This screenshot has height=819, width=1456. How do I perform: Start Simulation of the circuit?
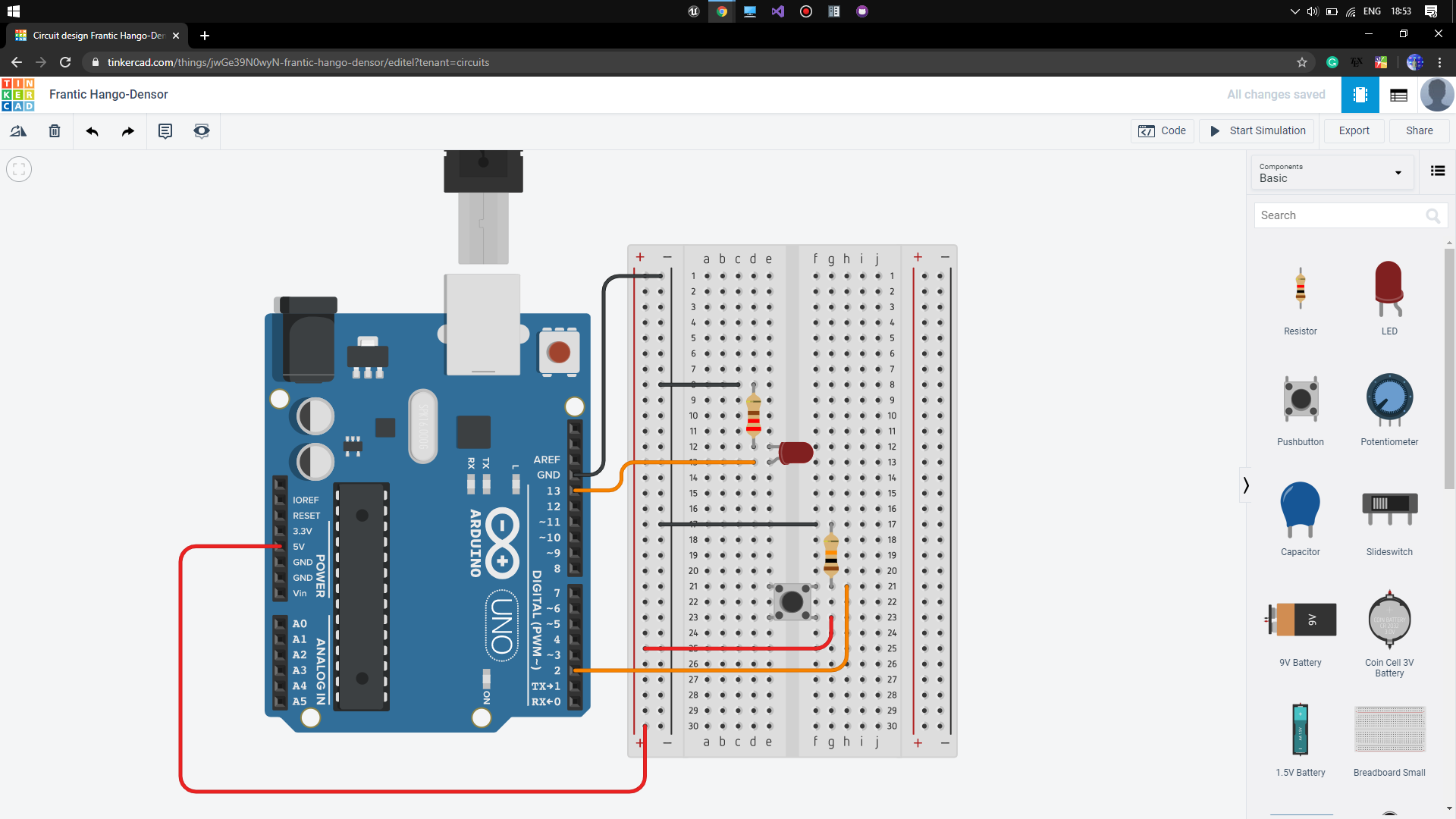[x=1256, y=130]
